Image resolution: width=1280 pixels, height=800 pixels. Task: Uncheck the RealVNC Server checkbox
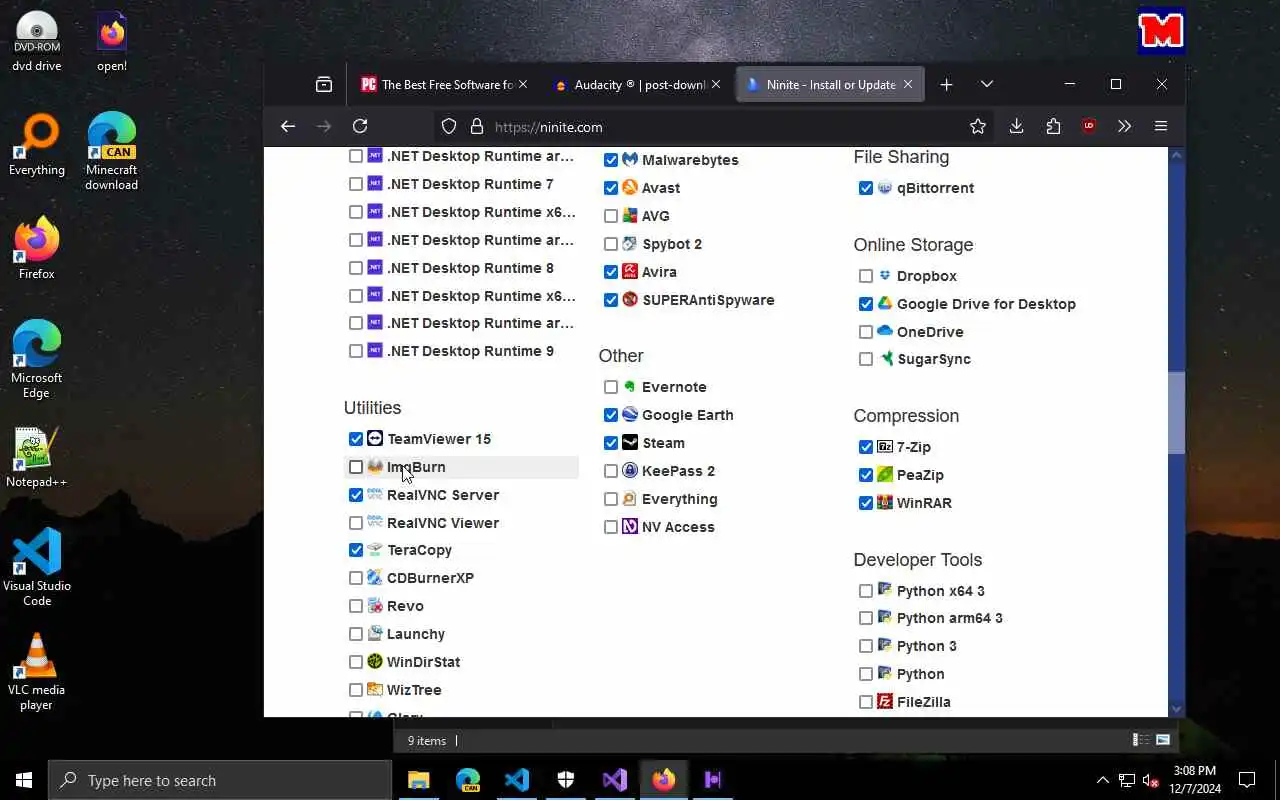click(x=356, y=495)
